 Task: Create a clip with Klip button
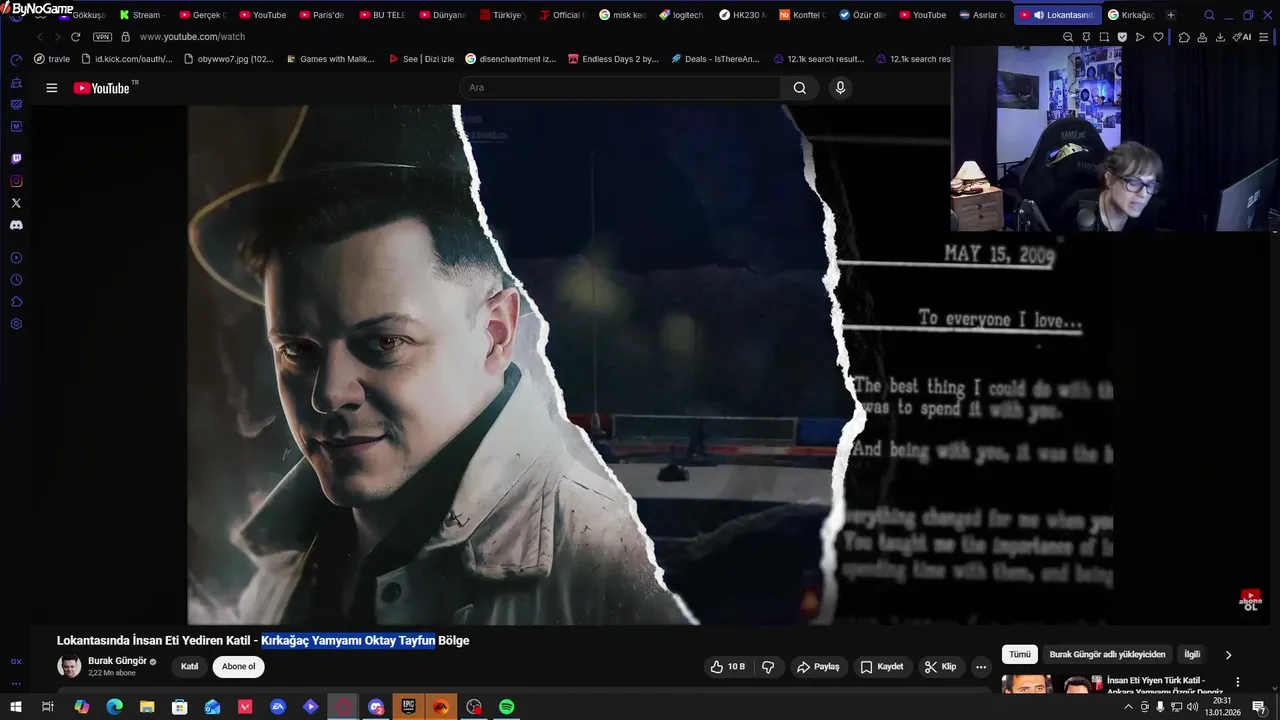click(941, 667)
